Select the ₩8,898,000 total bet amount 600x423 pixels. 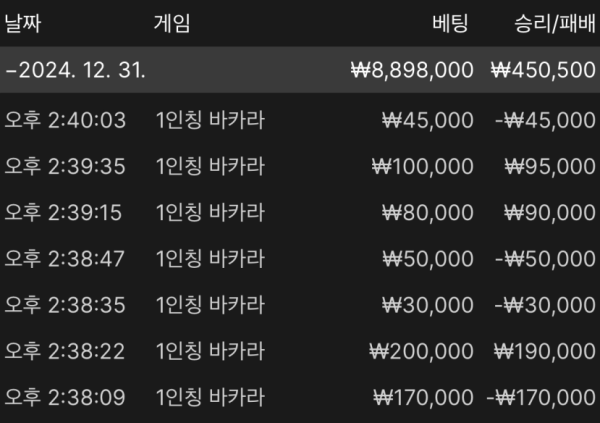click(x=412, y=70)
